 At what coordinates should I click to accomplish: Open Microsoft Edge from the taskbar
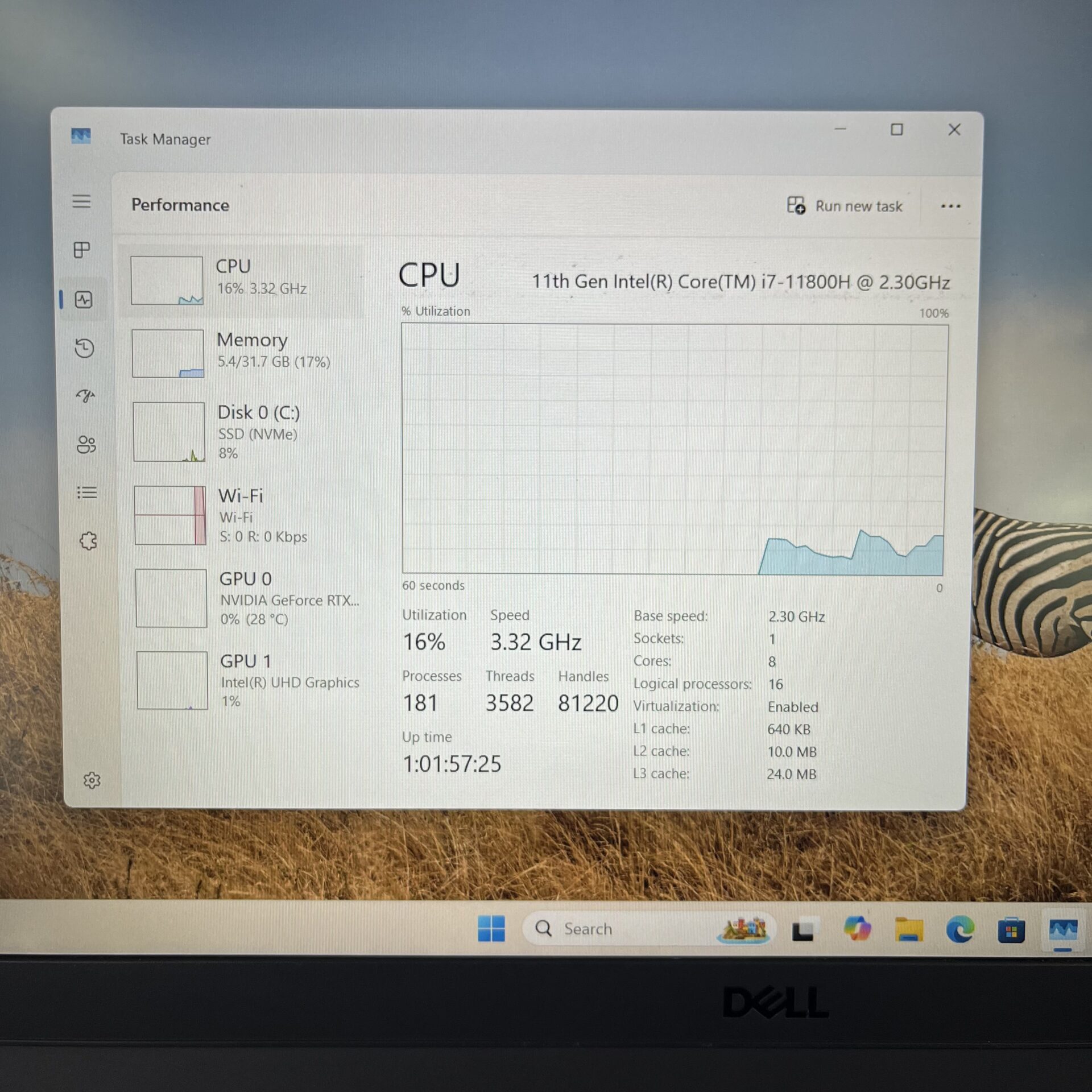point(959,930)
